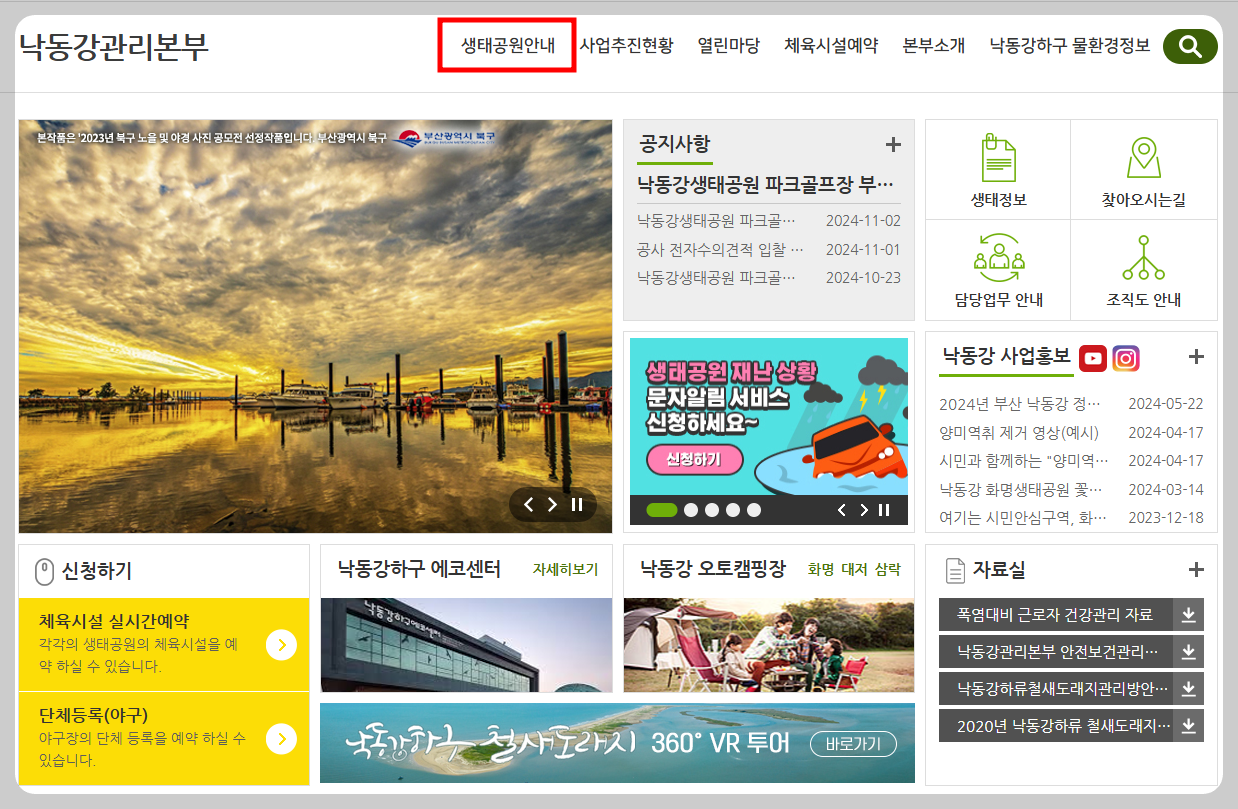The height and width of the screenshot is (809, 1238).
Task: Open the YouTube icon beside 낙동강 사업홍보
Action: tap(1093, 358)
